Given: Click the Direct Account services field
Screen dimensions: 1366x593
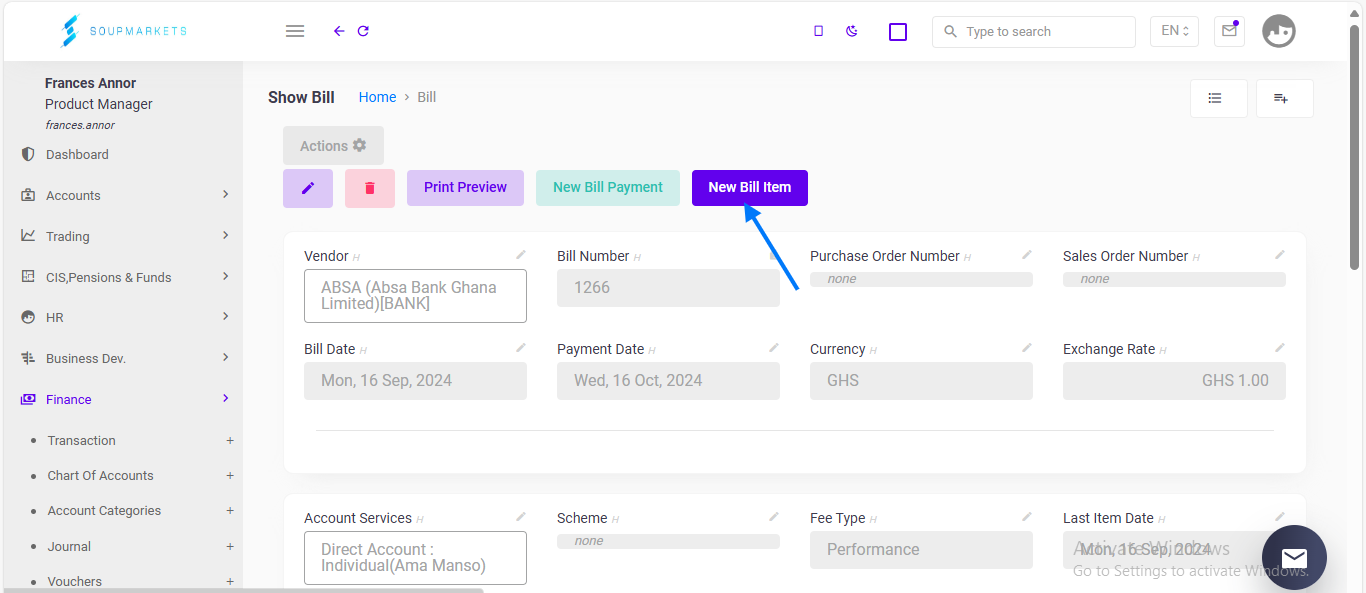Looking at the screenshot, I should tap(415, 558).
